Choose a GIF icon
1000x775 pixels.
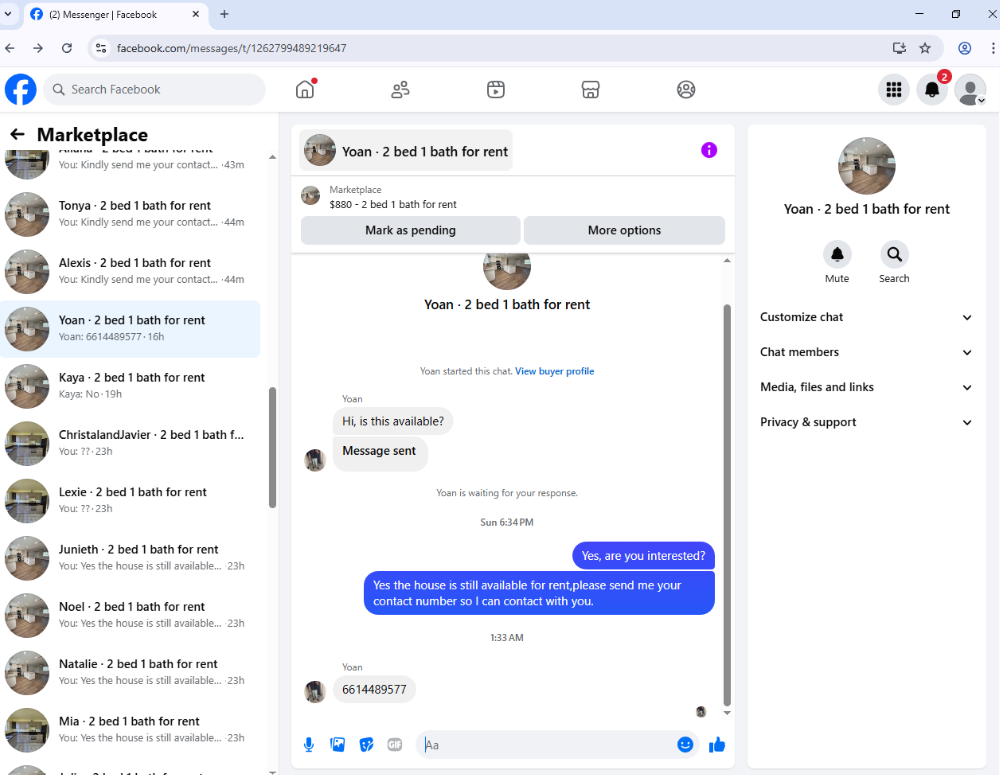click(395, 744)
